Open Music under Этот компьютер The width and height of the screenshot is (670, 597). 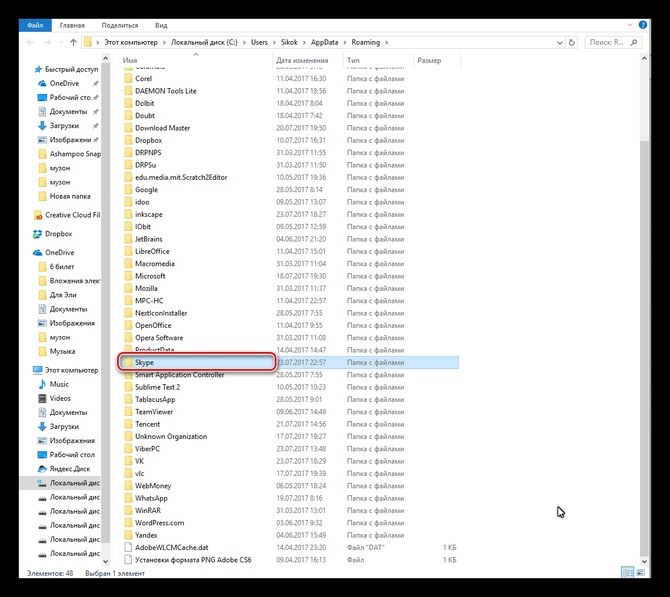(x=53, y=384)
